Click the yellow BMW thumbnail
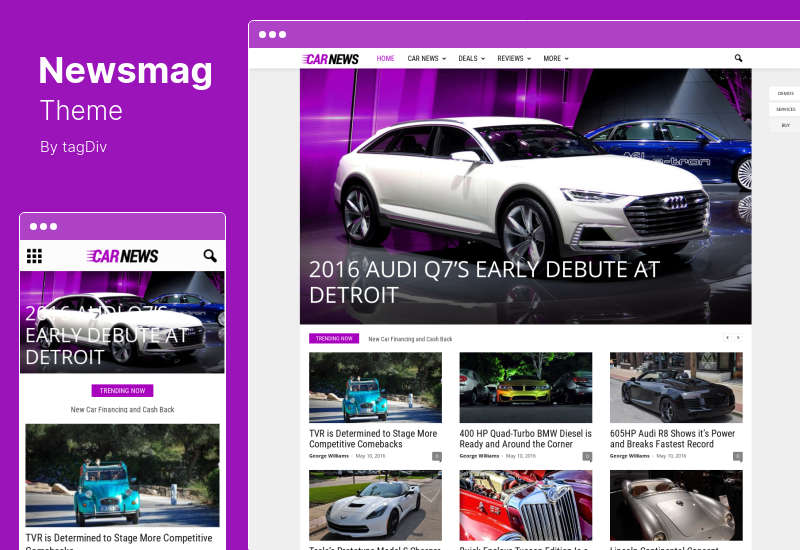The height and width of the screenshot is (550, 800). coord(526,387)
